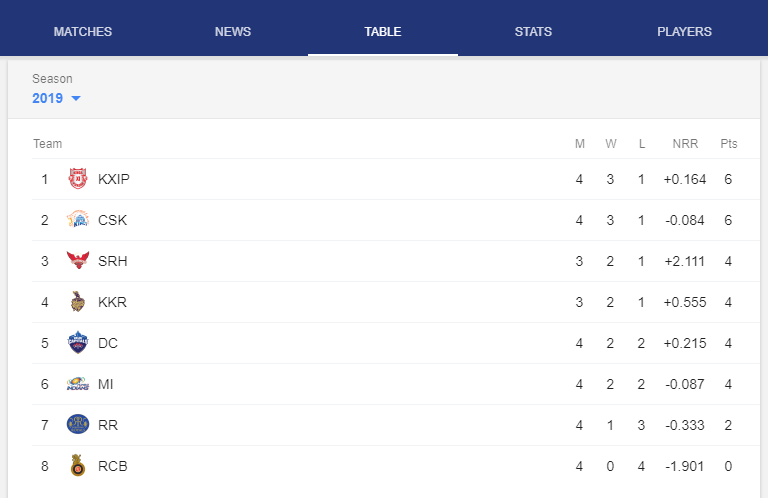The height and width of the screenshot is (498, 768).
Task: Open the KXIP team name link
Action: (114, 179)
